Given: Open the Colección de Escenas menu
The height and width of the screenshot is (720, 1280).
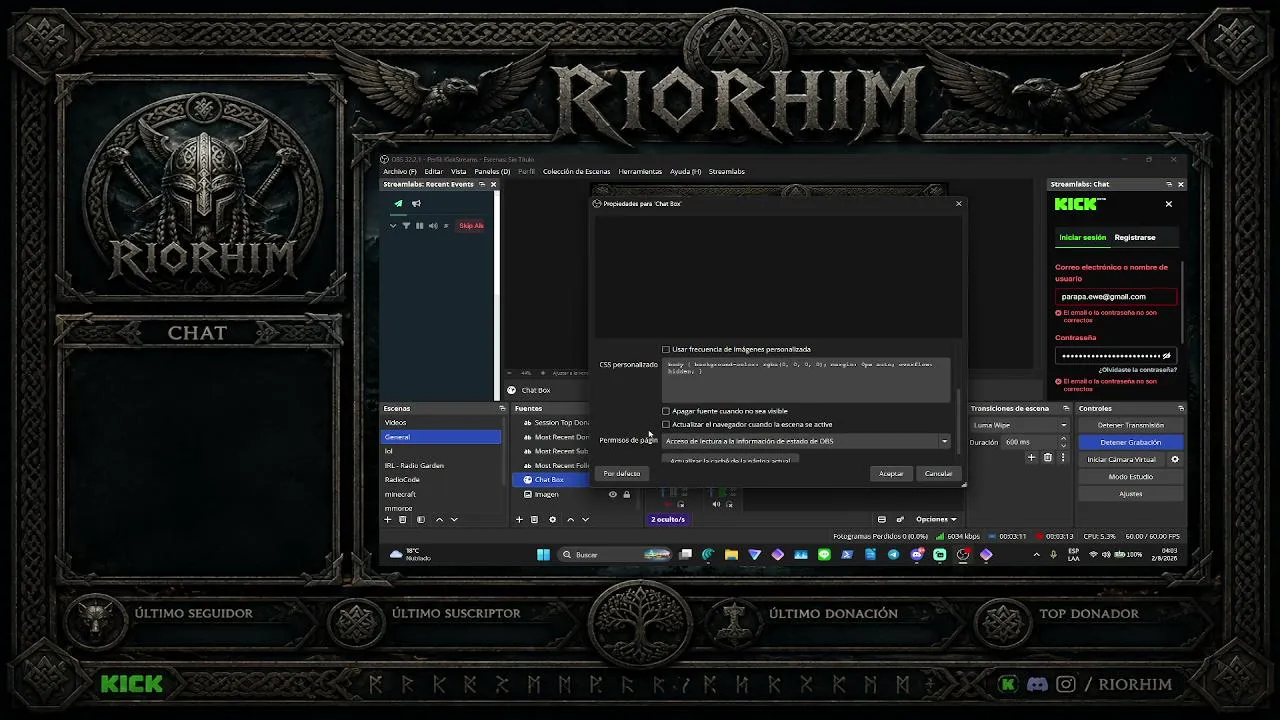Looking at the screenshot, I should click(576, 171).
